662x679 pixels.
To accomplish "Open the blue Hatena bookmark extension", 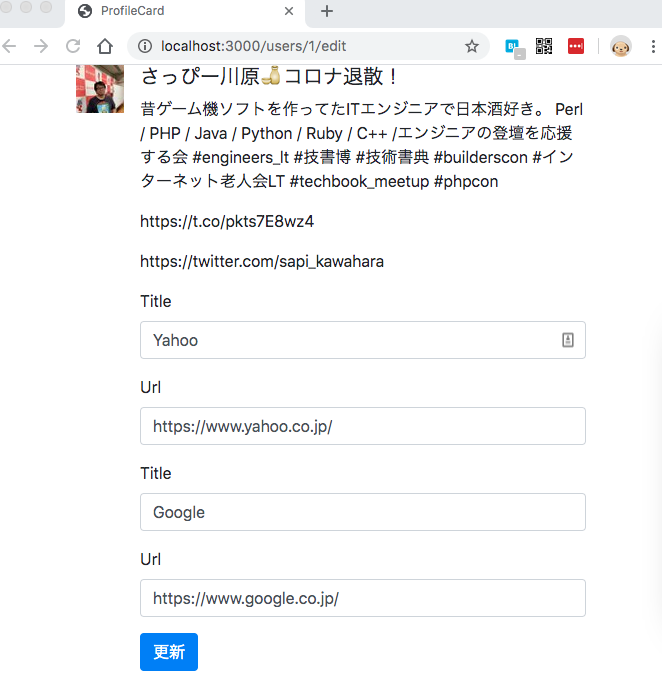I will coord(514,48).
